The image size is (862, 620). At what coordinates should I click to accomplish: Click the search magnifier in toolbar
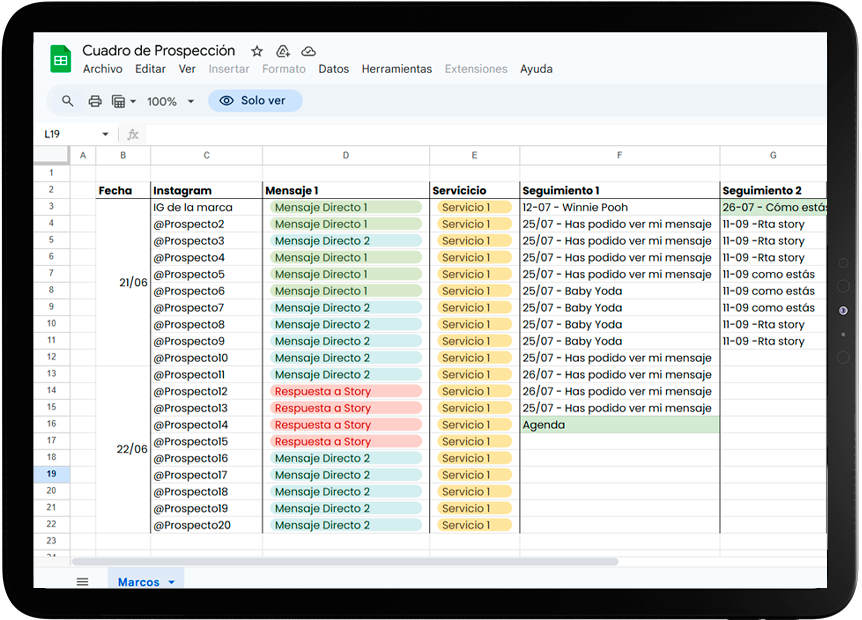(68, 101)
